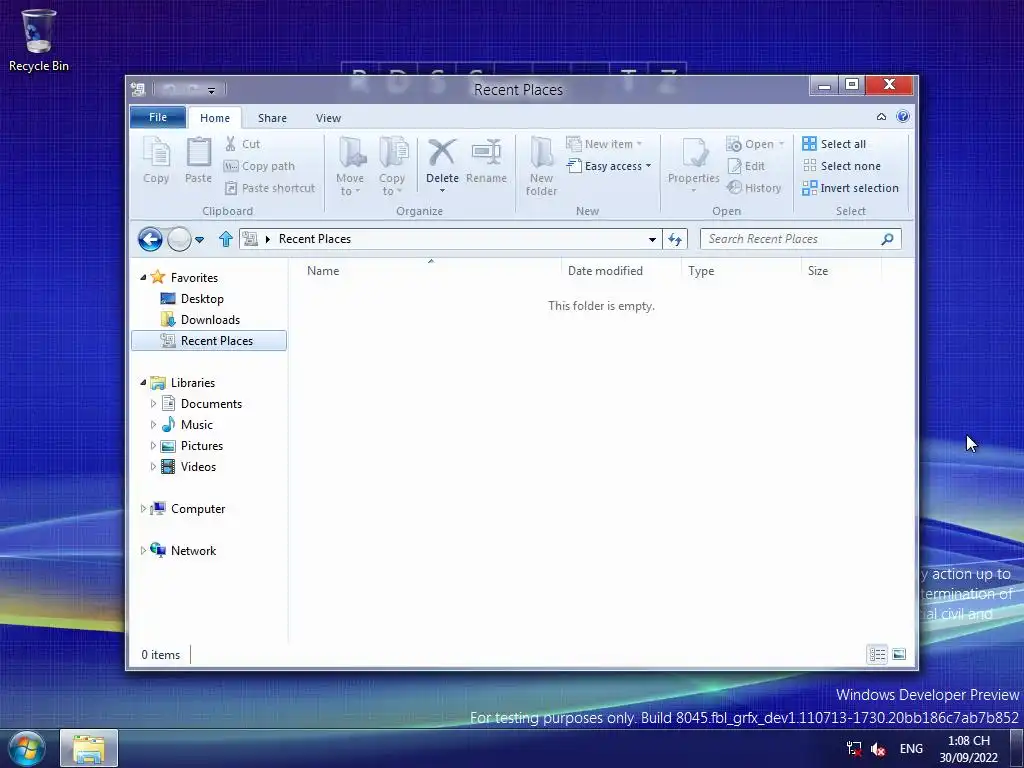Open the New item dropdown

tap(604, 144)
